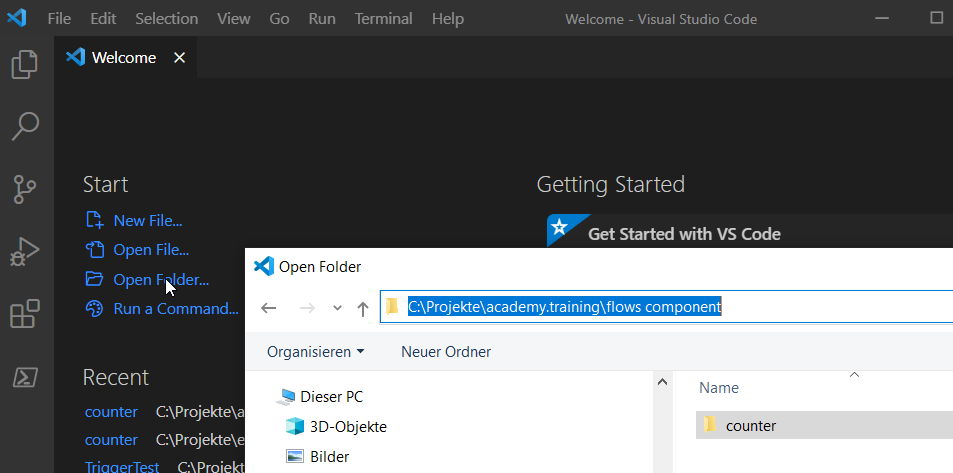Open the Organisieren dropdown
This screenshot has height=473, width=953.
(x=315, y=352)
